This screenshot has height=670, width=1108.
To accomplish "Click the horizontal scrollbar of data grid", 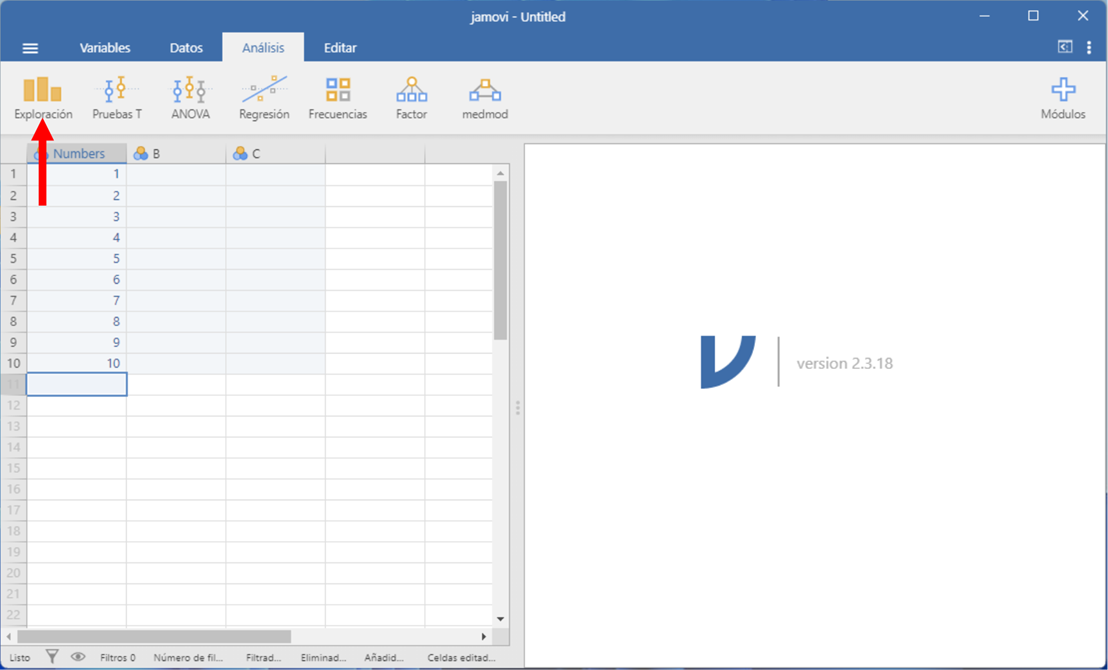I will point(155,637).
